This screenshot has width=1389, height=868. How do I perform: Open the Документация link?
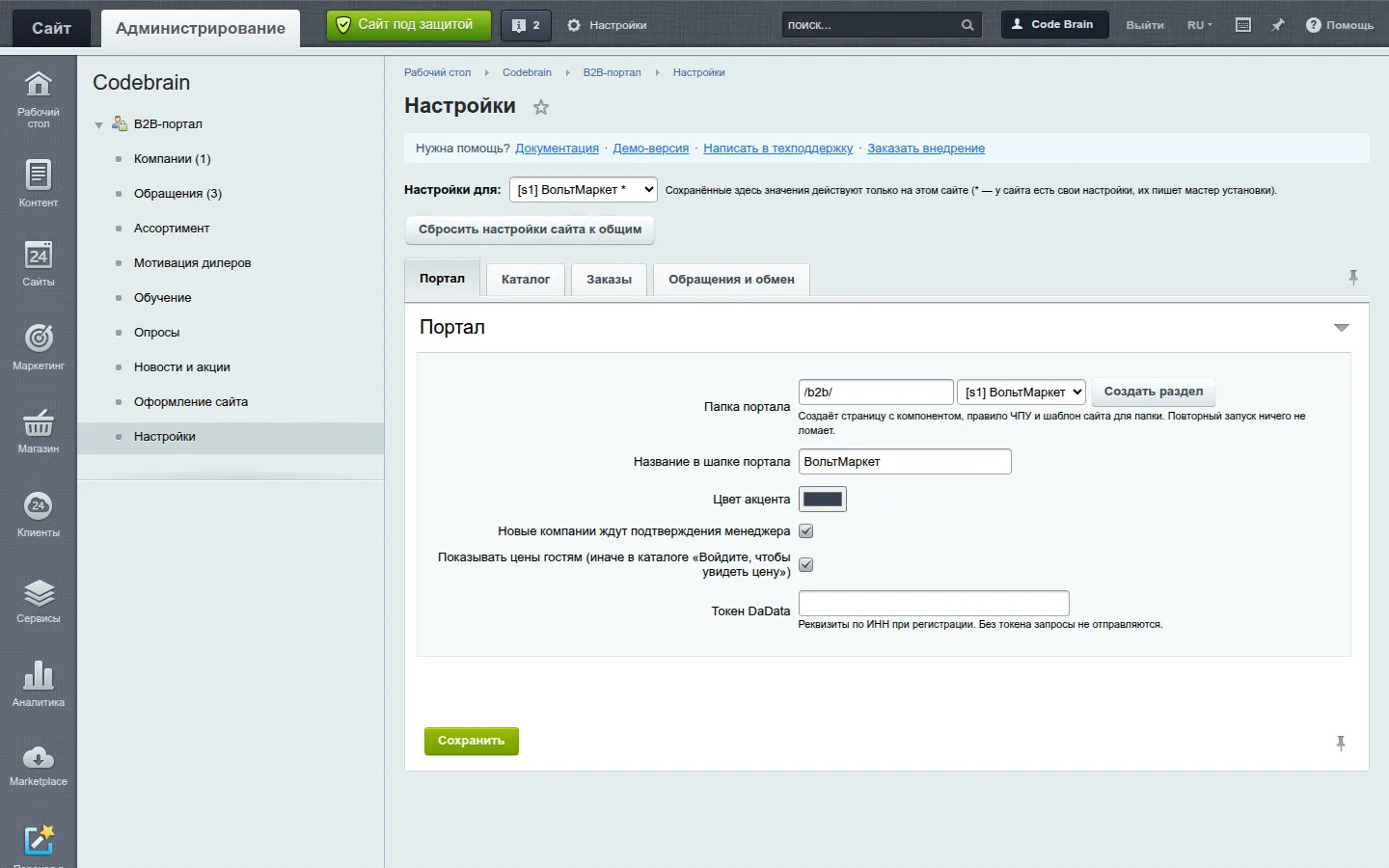coord(557,149)
